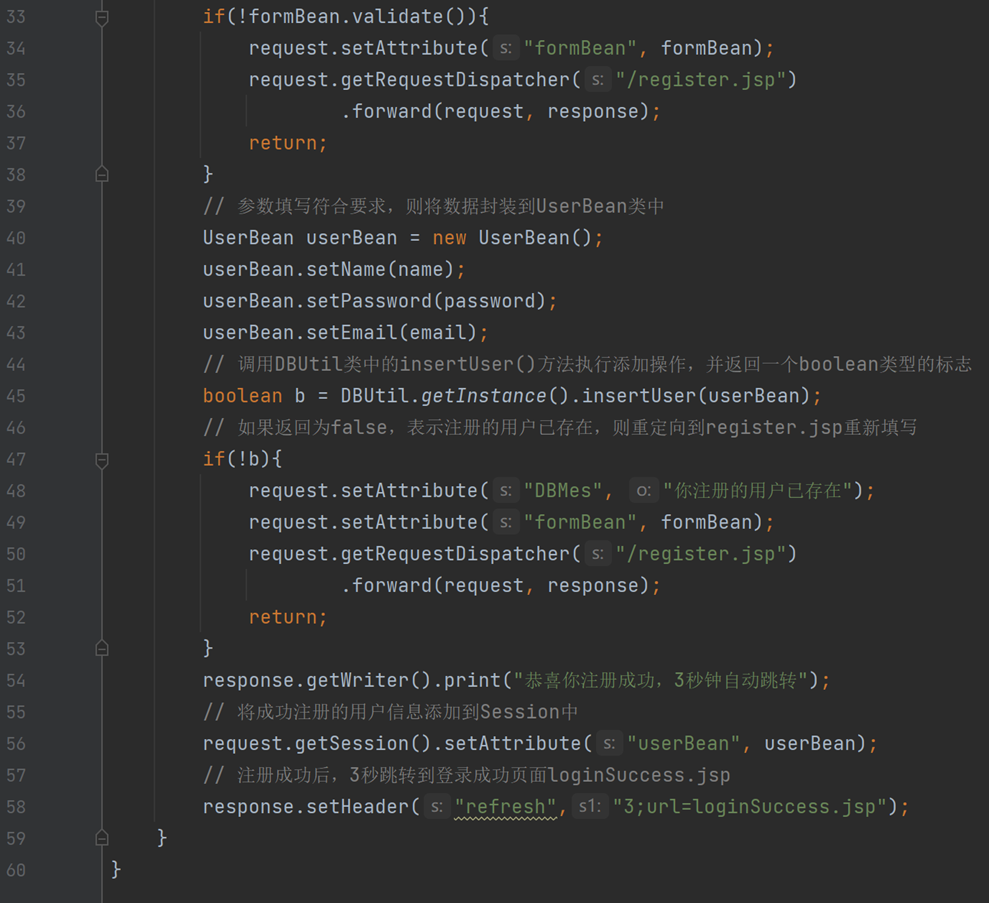The image size is (989, 903).
Task: Click getSession on line 56
Action: [351, 744]
